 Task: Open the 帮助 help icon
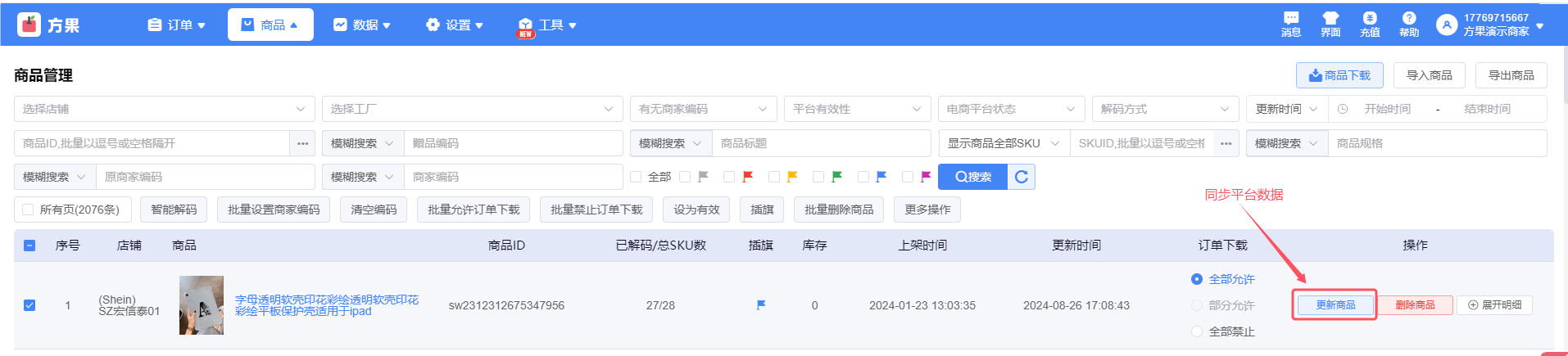click(1409, 19)
